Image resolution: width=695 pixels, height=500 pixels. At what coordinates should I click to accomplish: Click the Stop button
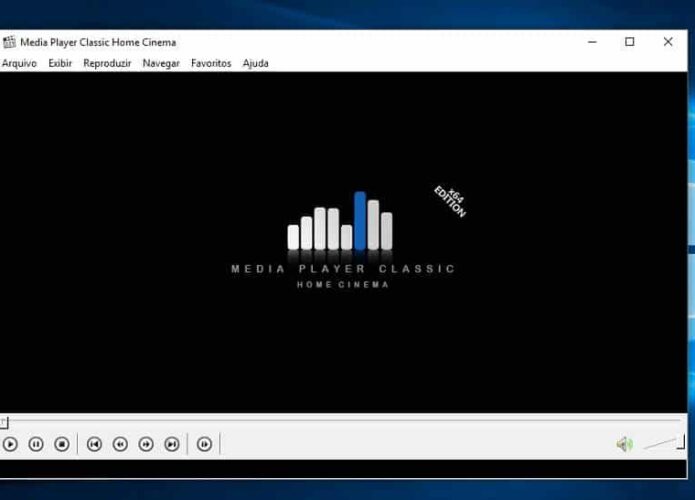pyautogui.click(x=62, y=444)
